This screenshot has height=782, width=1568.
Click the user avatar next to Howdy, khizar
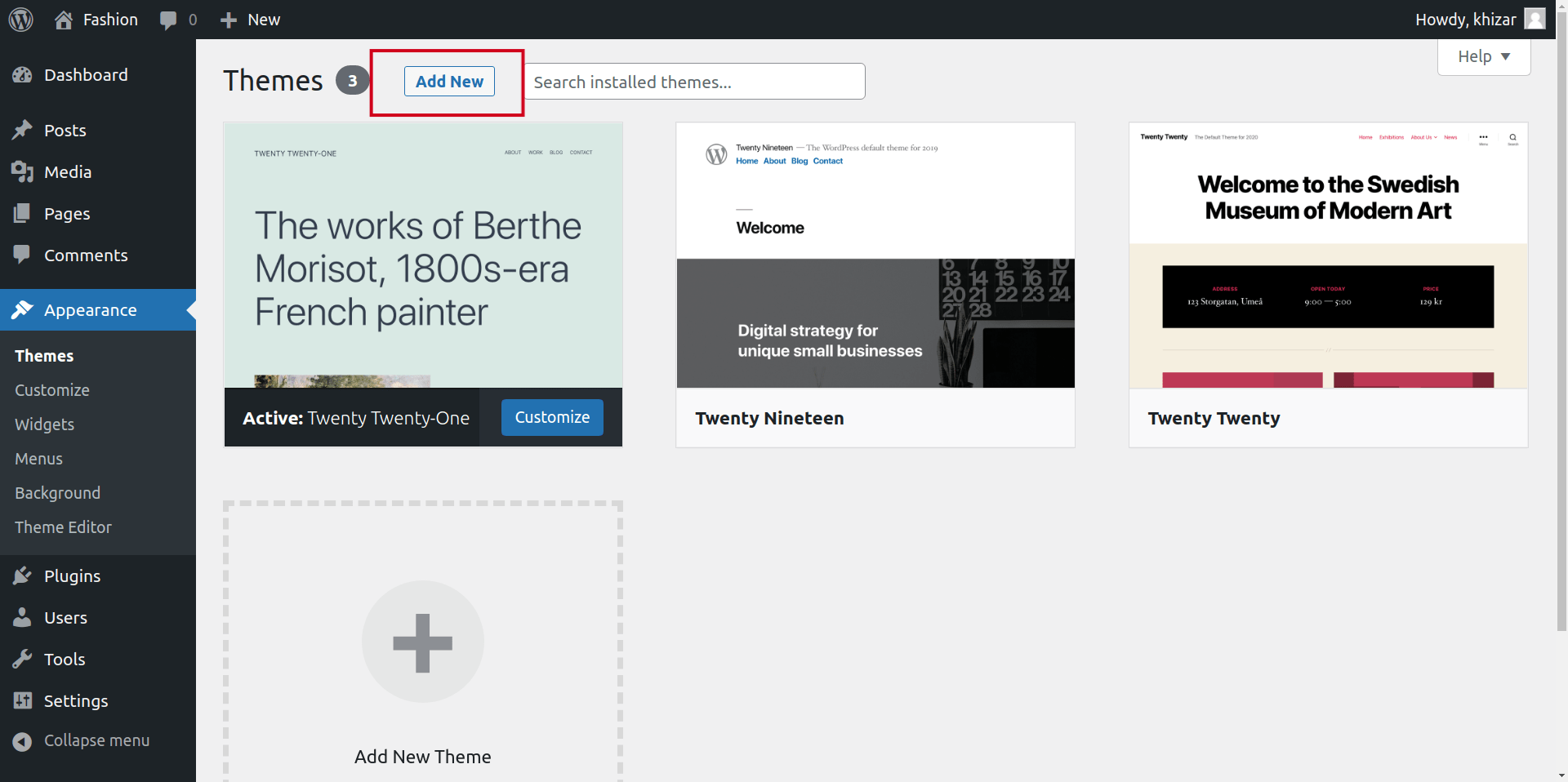[1535, 20]
